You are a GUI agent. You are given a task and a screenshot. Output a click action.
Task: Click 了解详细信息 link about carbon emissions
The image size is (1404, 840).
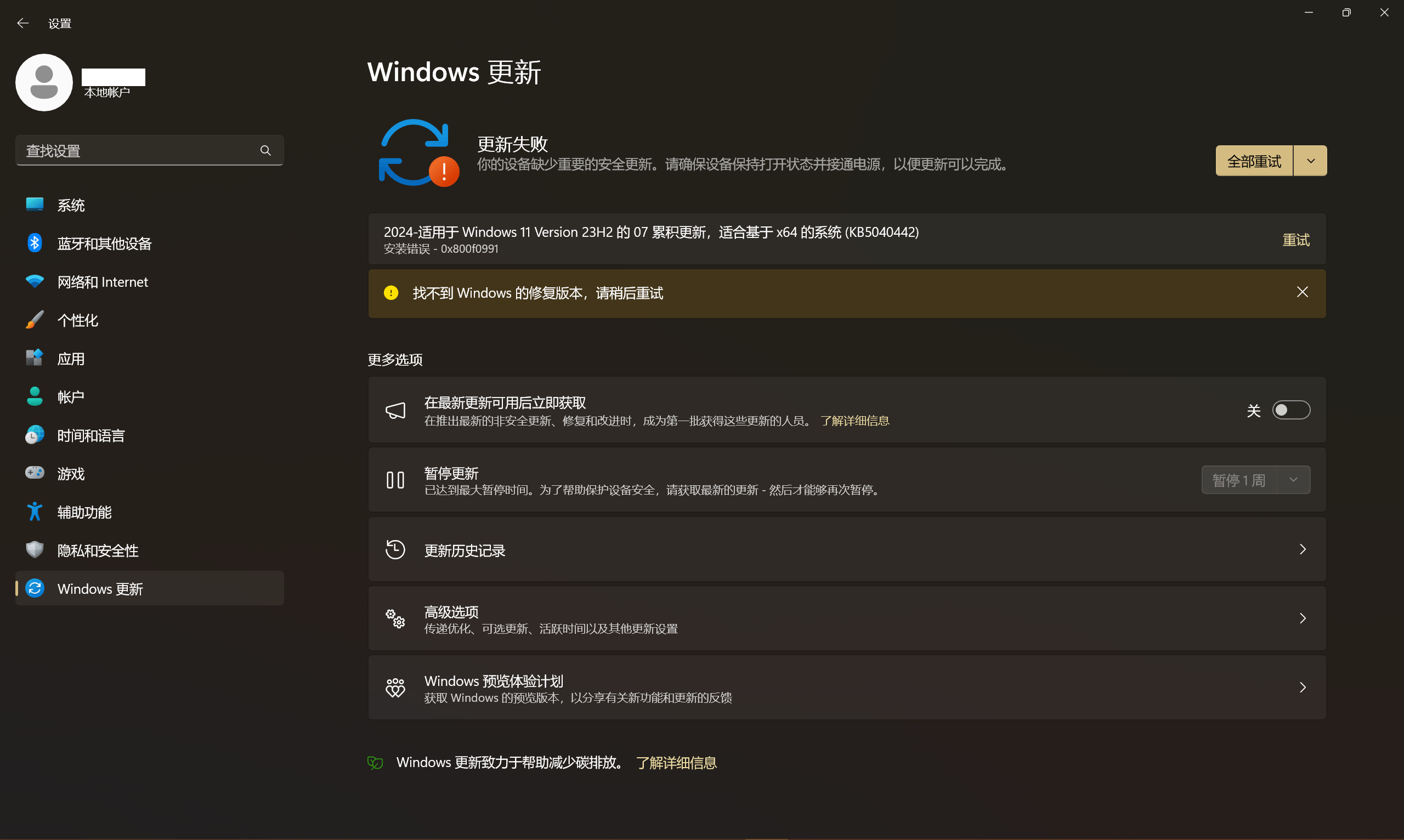[677, 763]
